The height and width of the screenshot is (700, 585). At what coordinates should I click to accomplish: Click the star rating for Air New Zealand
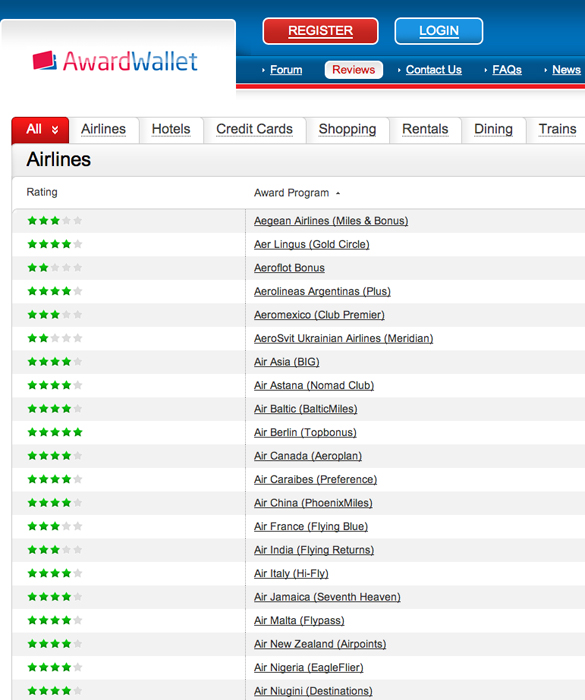point(55,644)
